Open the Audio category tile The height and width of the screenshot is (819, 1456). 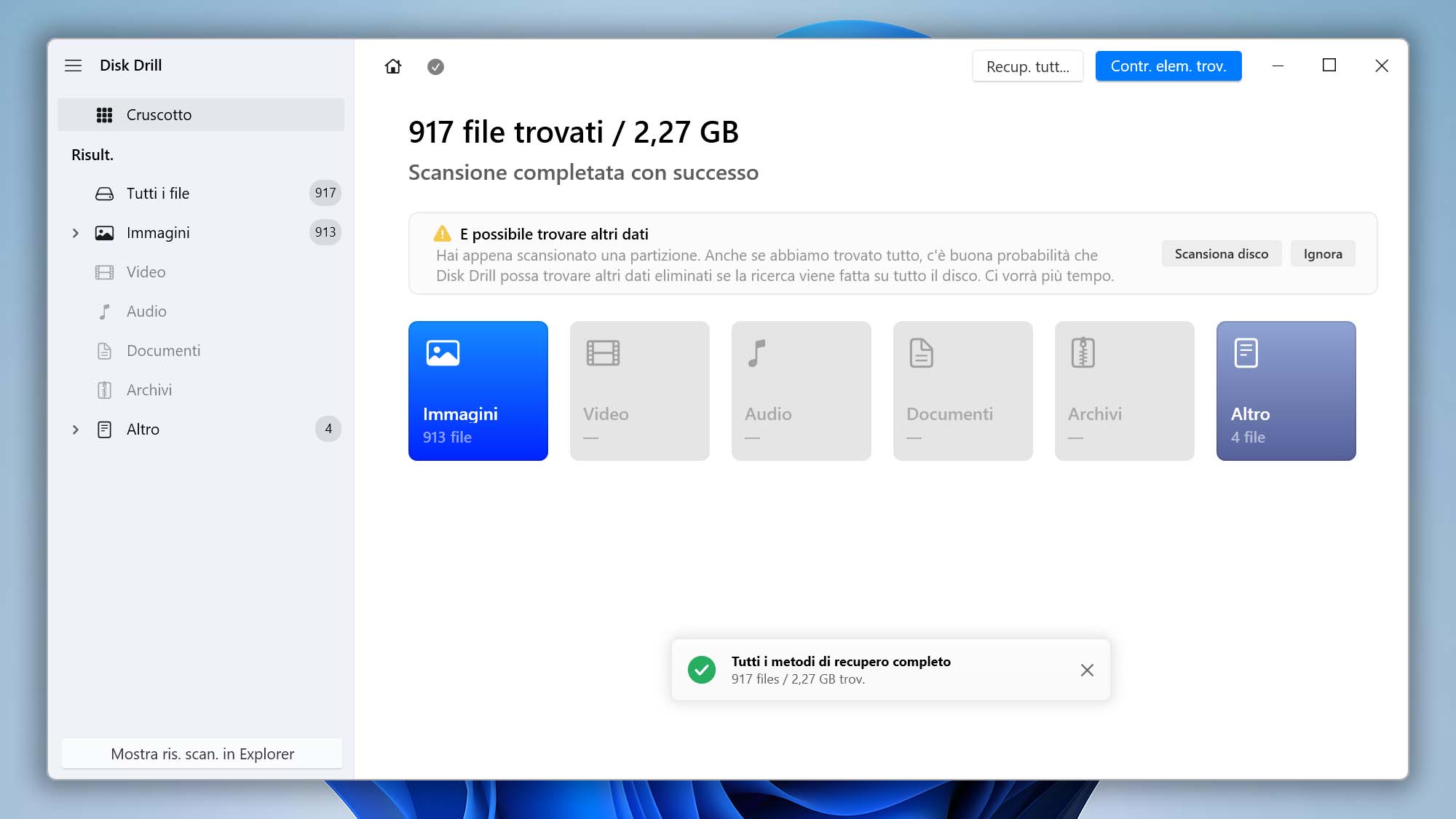click(x=802, y=391)
